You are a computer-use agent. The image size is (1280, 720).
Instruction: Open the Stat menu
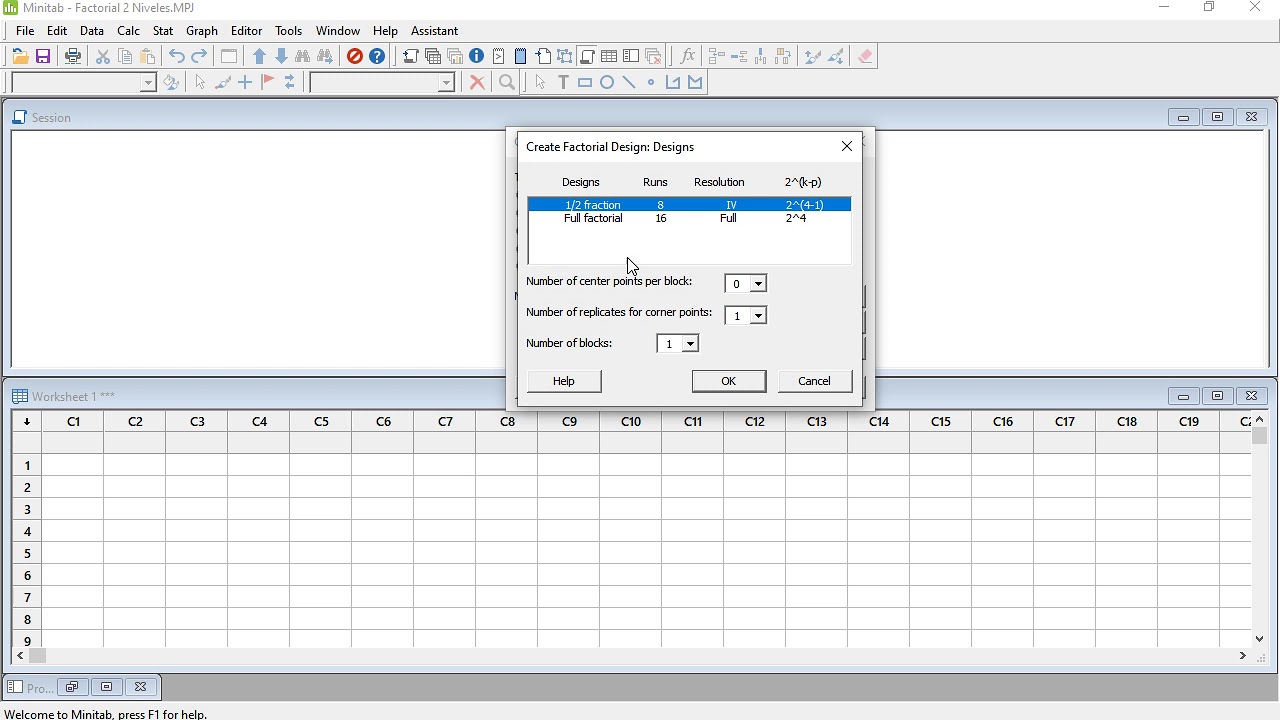click(163, 31)
